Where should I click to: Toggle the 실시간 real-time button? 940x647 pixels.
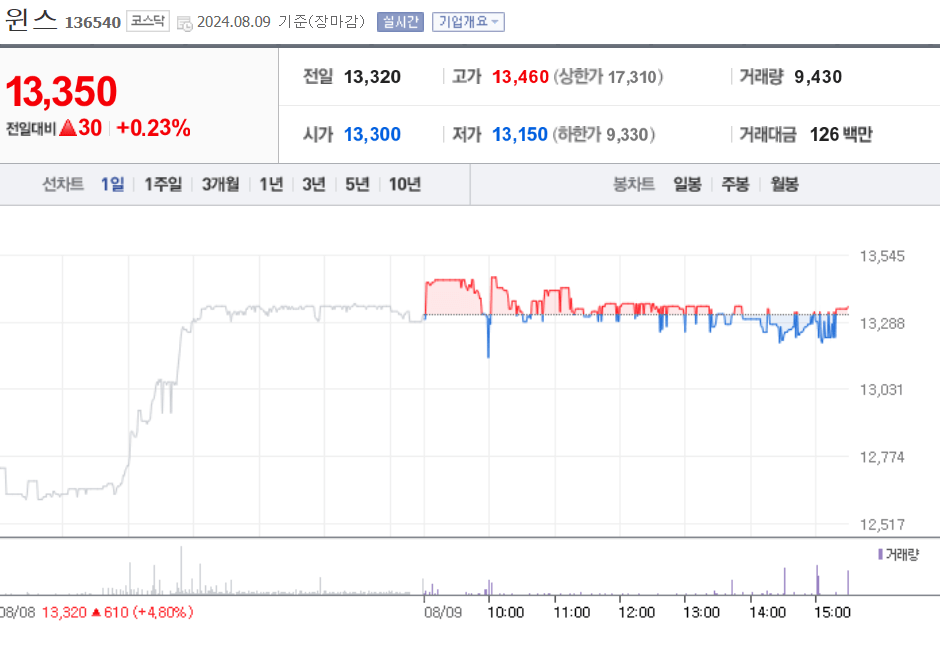click(400, 22)
